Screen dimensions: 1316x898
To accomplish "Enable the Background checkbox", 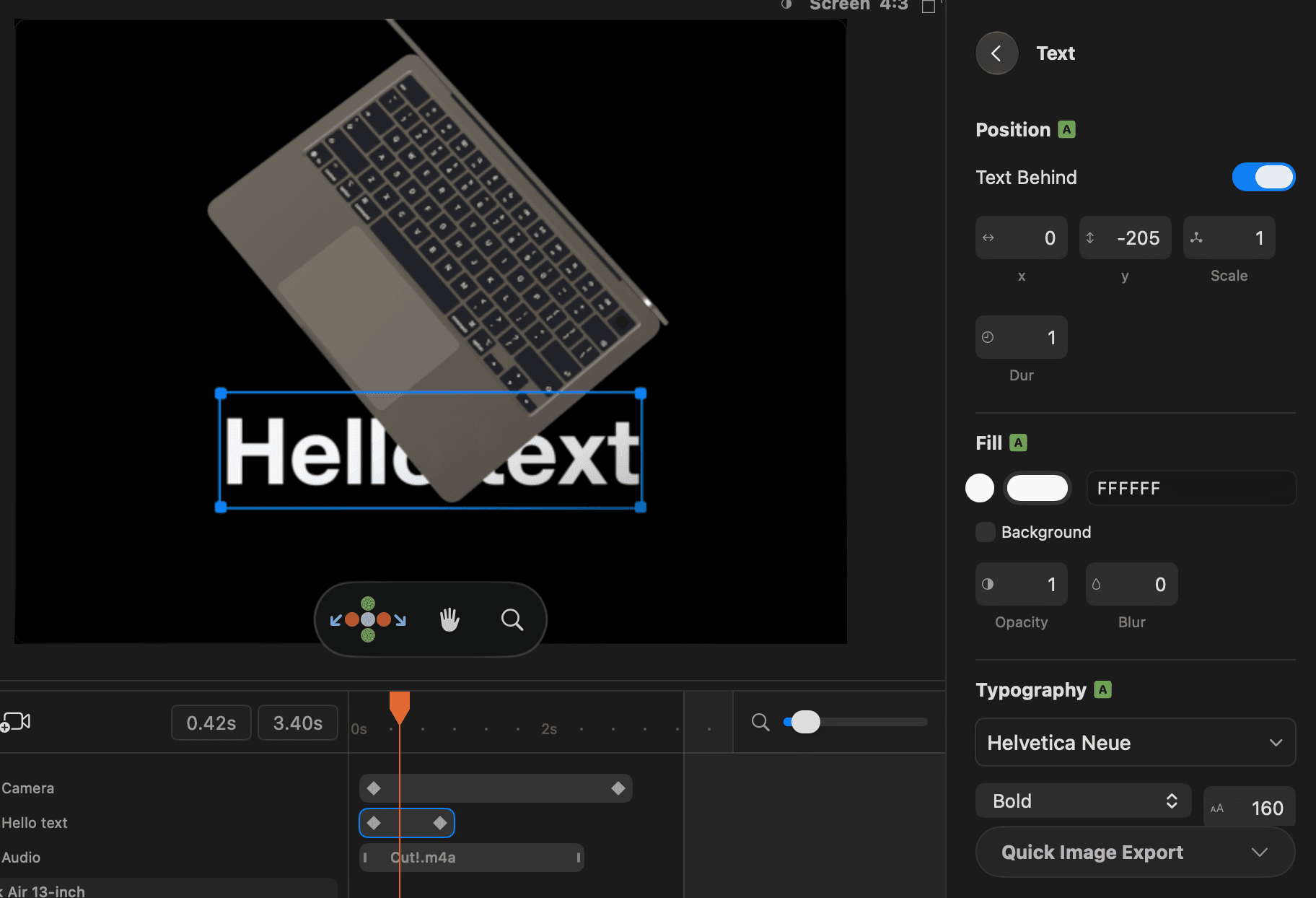I will tap(985, 532).
